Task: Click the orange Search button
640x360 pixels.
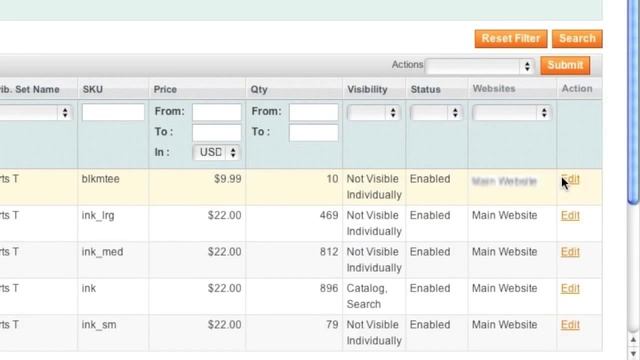Action: pyautogui.click(x=577, y=39)
